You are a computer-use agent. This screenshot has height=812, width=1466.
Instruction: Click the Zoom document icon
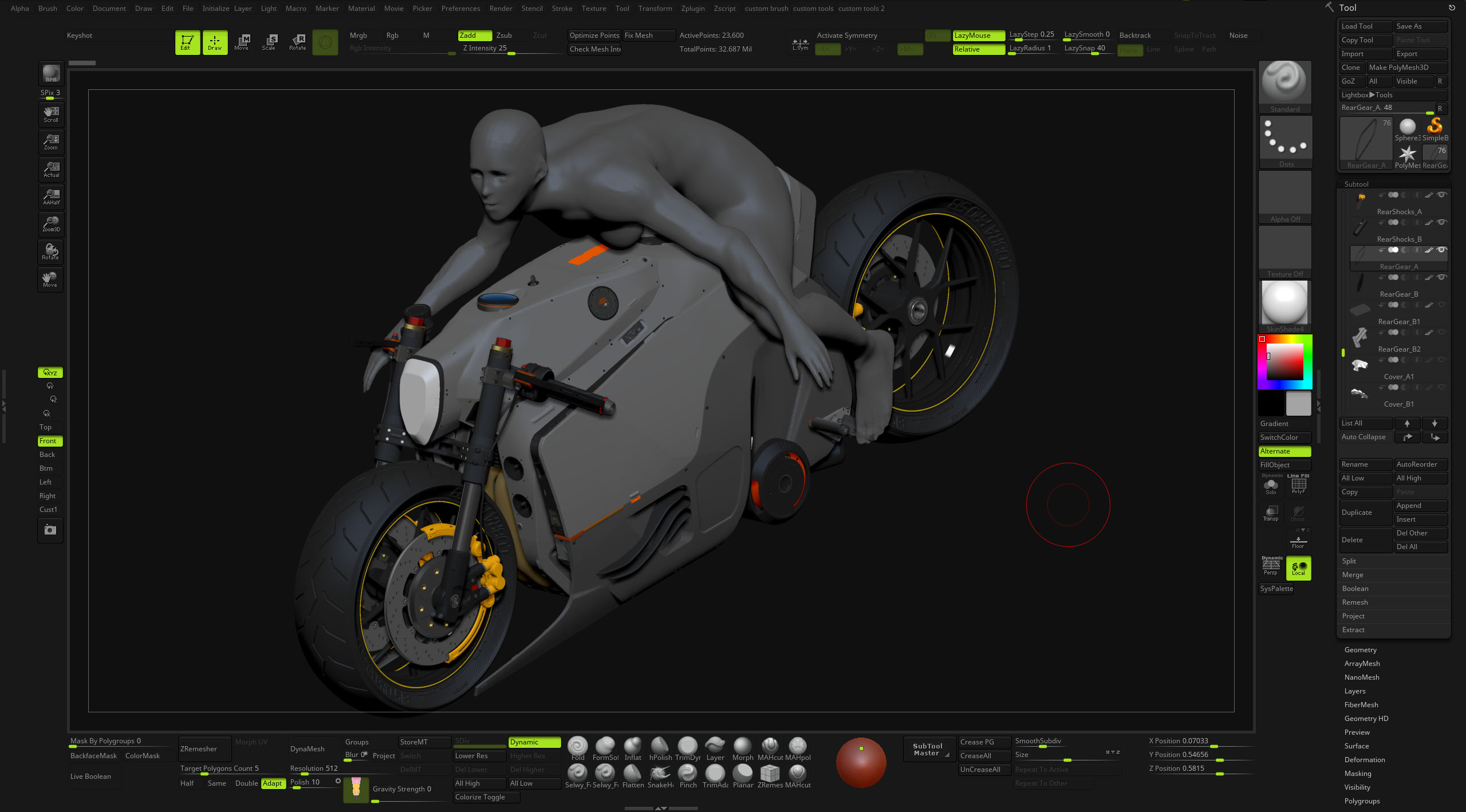[x=51, y=142]
